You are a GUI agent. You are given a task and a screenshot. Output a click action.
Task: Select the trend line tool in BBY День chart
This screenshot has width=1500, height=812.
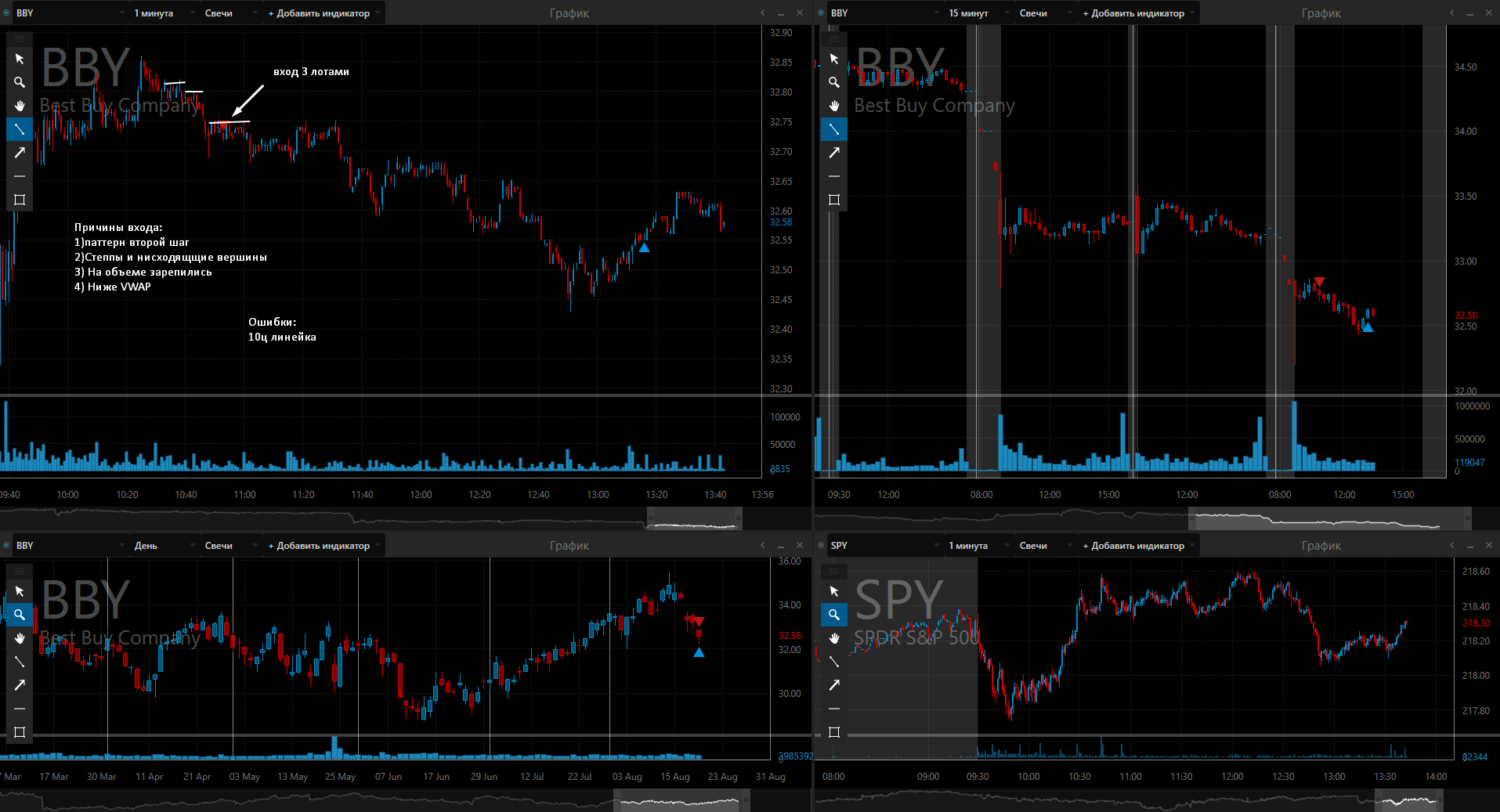20,662
